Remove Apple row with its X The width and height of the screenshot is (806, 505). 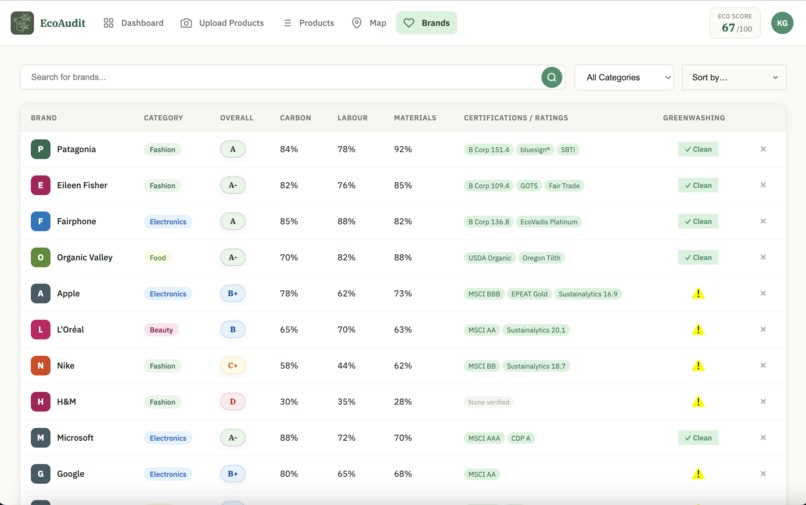point(763,293)
